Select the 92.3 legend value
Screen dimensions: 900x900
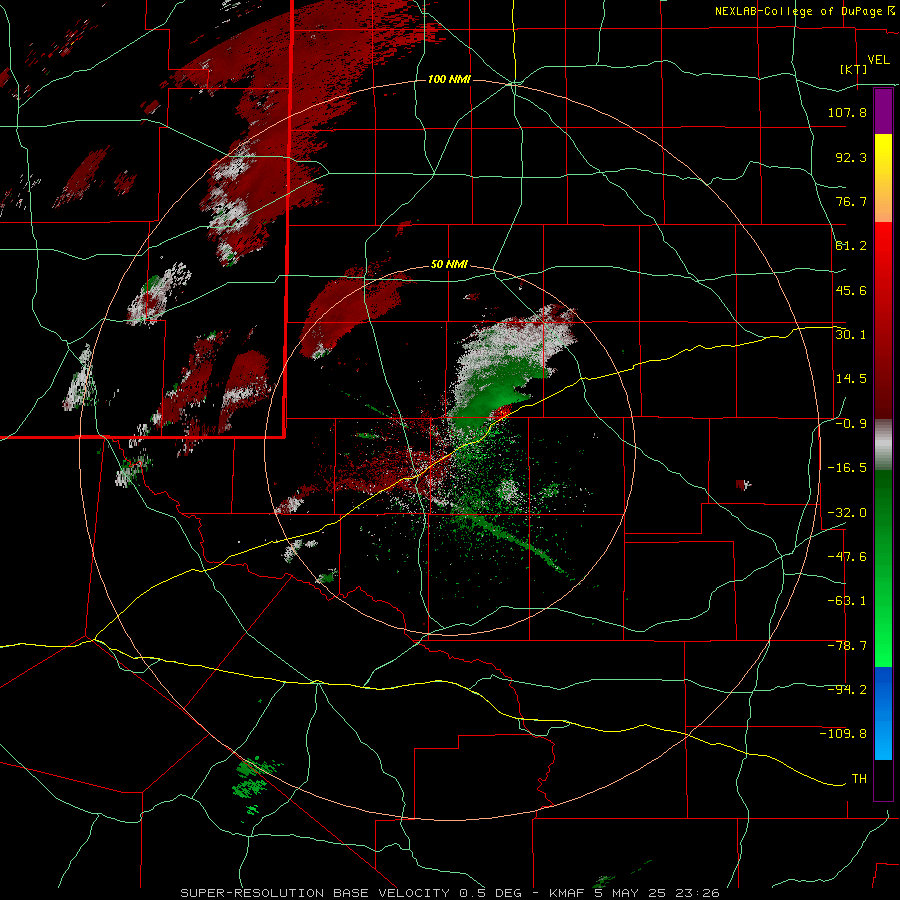click(x=851, y=157)
